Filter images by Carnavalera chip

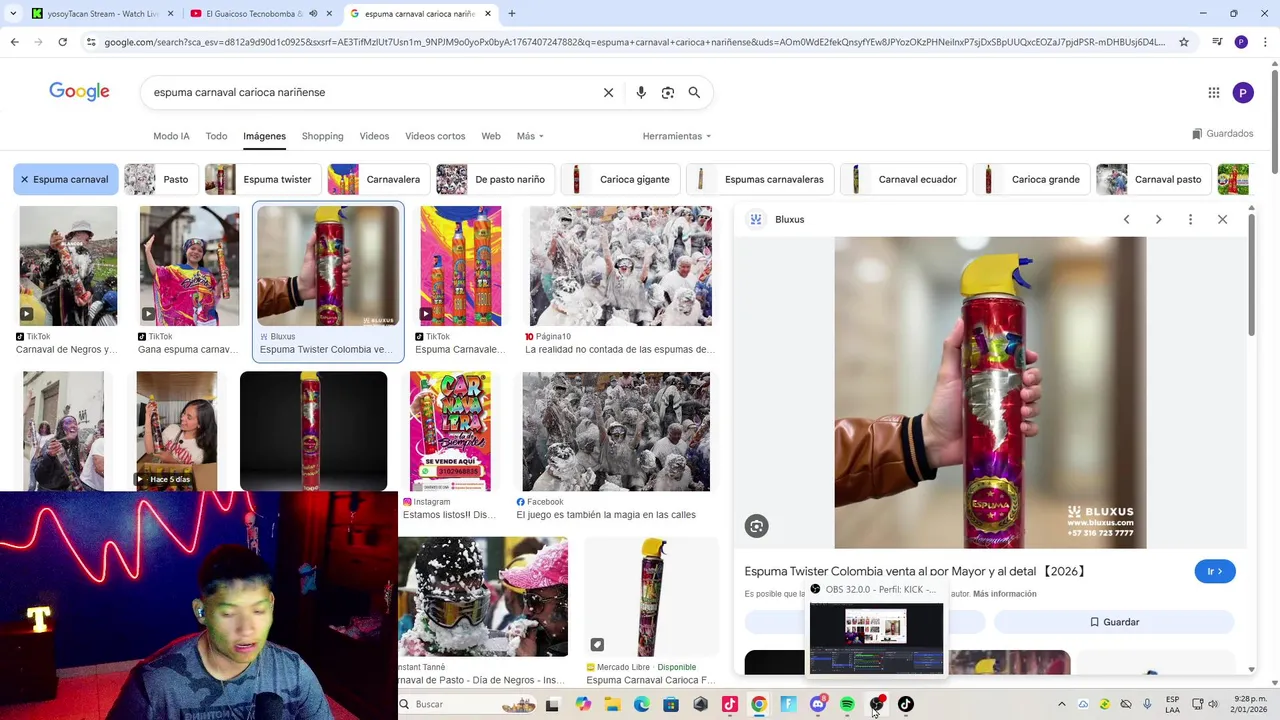click(x=377, y=179)
